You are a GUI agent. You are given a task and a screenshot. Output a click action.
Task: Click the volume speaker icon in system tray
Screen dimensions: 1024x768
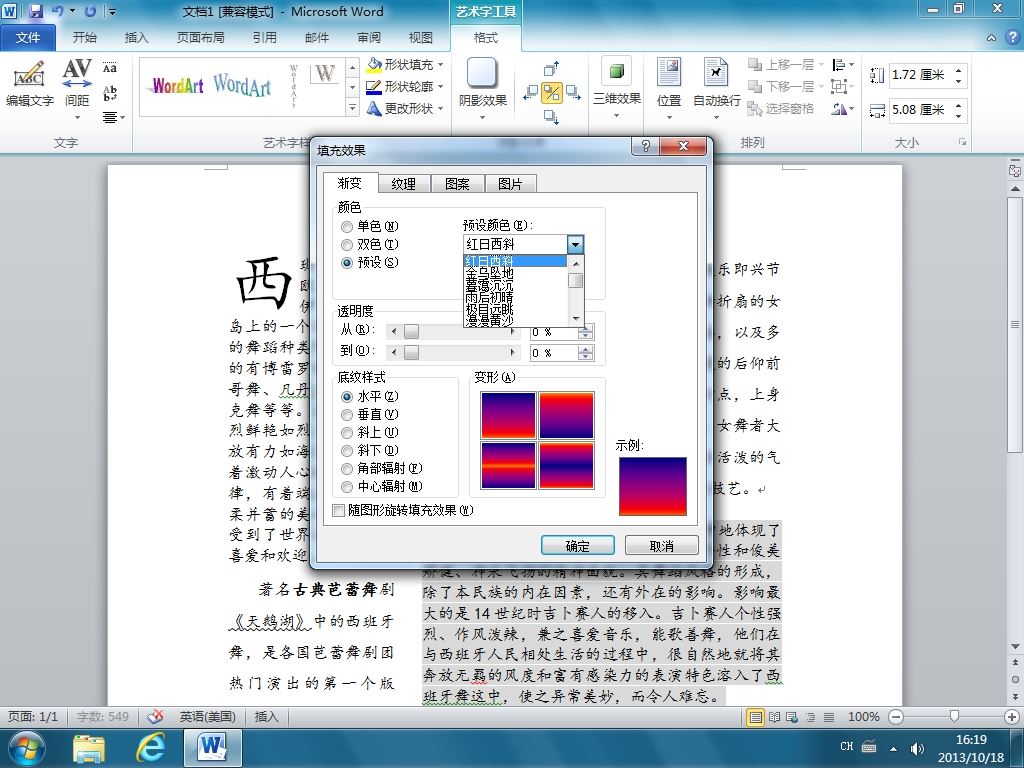(917, 748)
